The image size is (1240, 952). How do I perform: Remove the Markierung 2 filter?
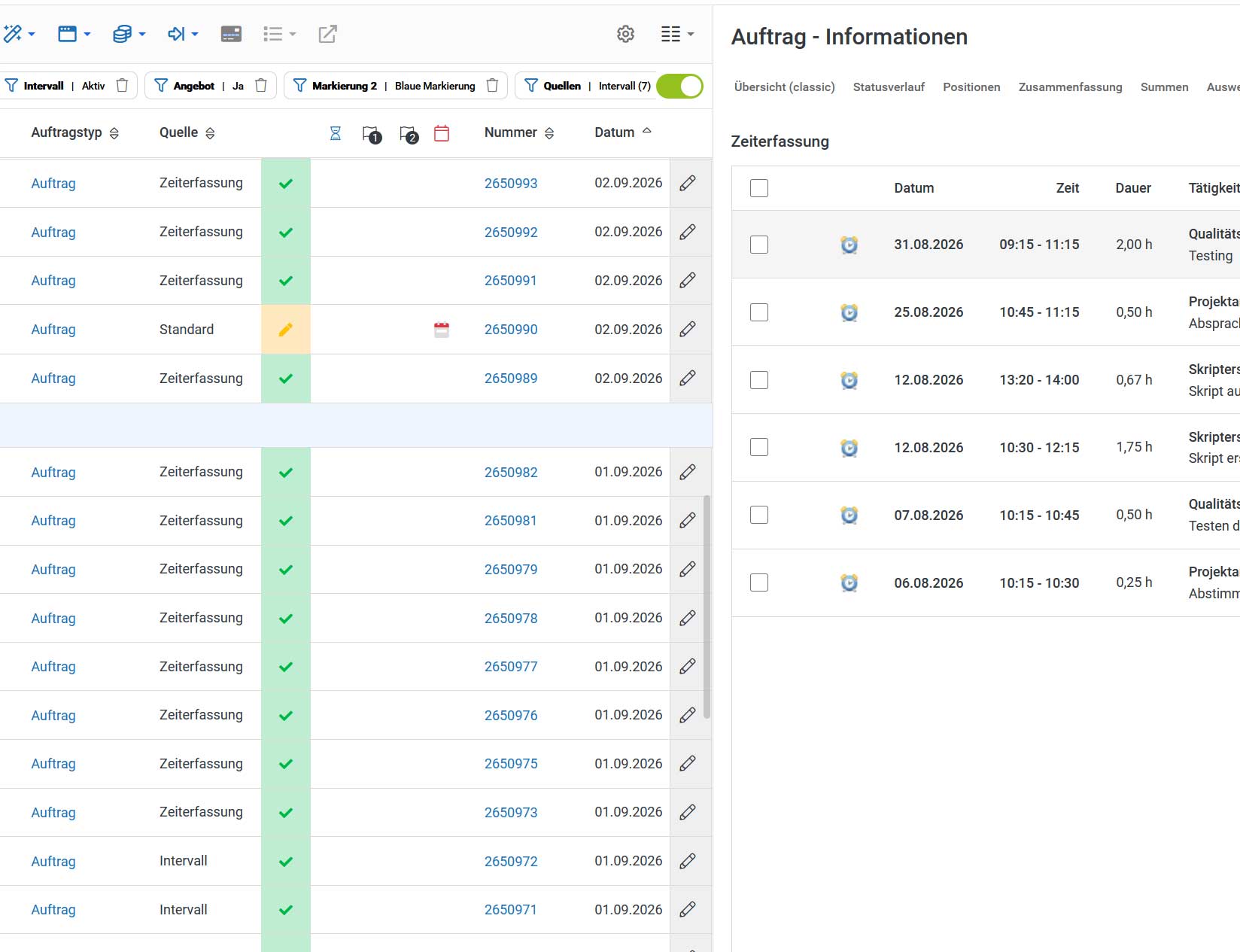pyautogui.click(x=492, y=86)
